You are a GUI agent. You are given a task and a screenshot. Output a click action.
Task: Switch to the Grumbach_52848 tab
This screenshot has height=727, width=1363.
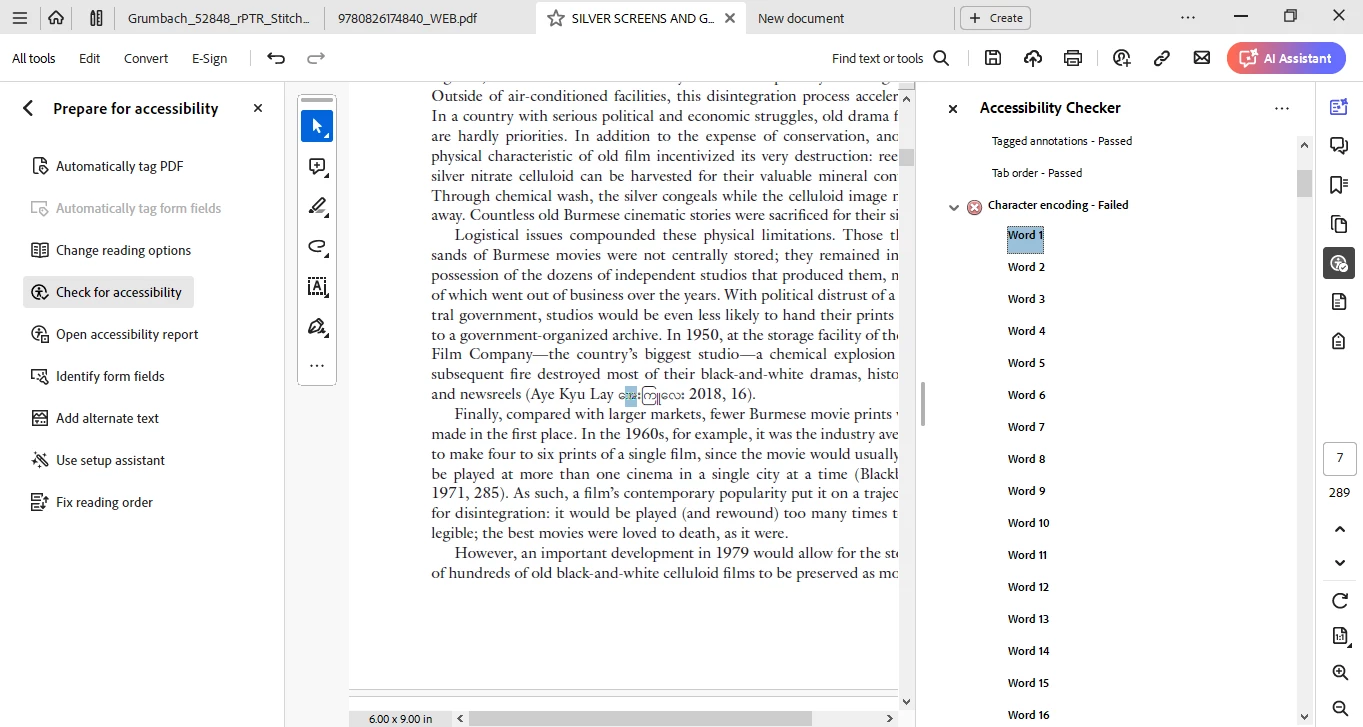tap(218, 18)
